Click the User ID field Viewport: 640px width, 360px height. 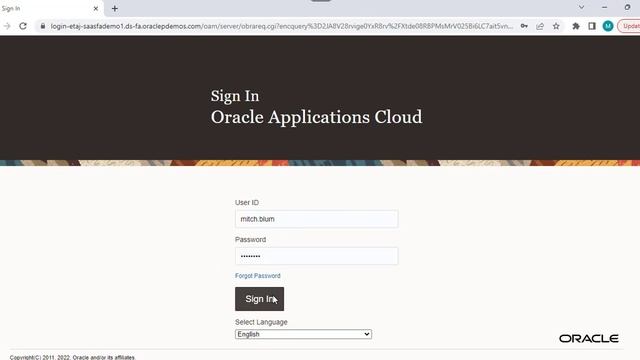pos(316,219)
